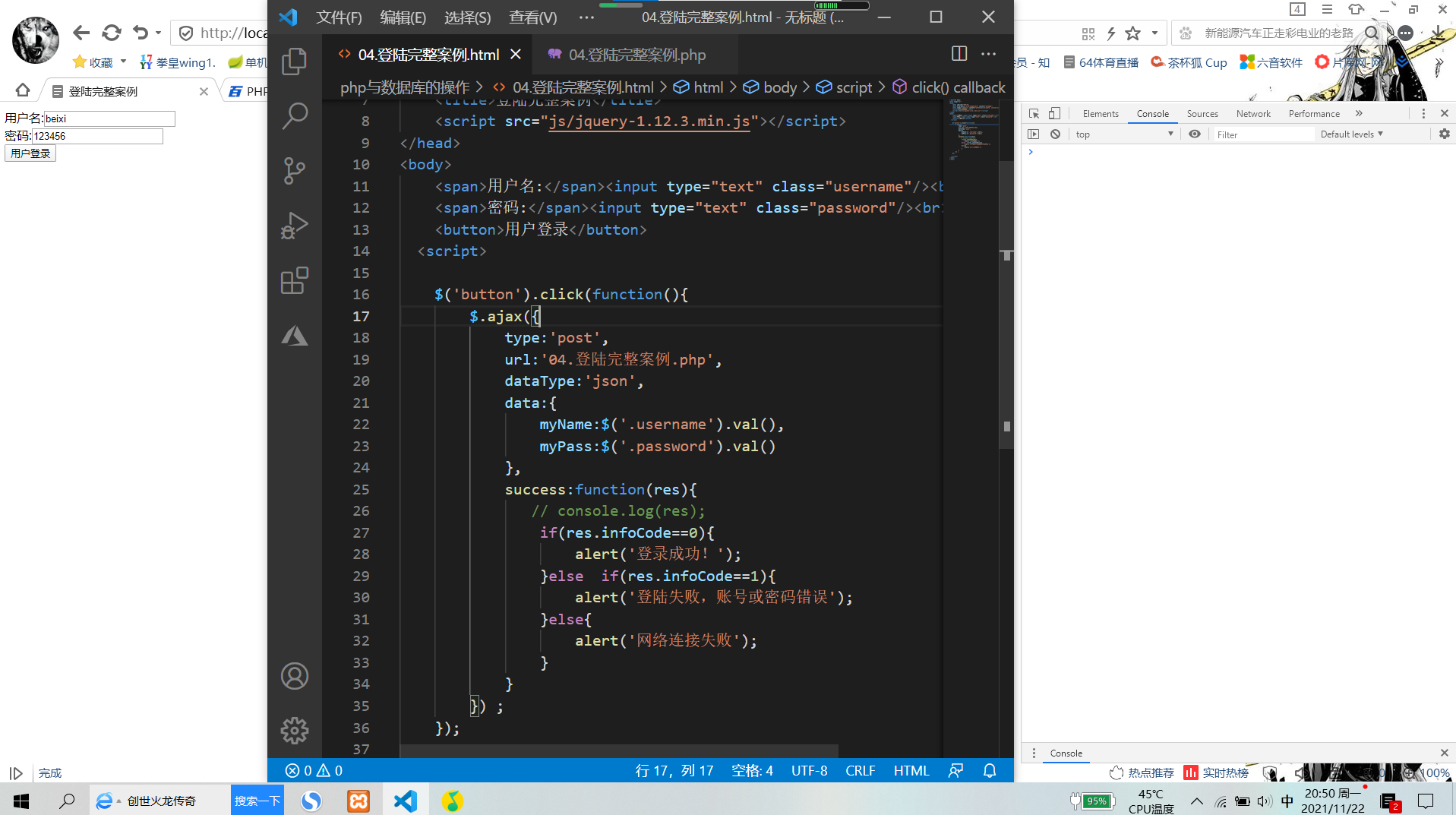The height and width of the screenshot is (815, 1456).
Task: Click the code minimap preview
Action: coord(972,129)
